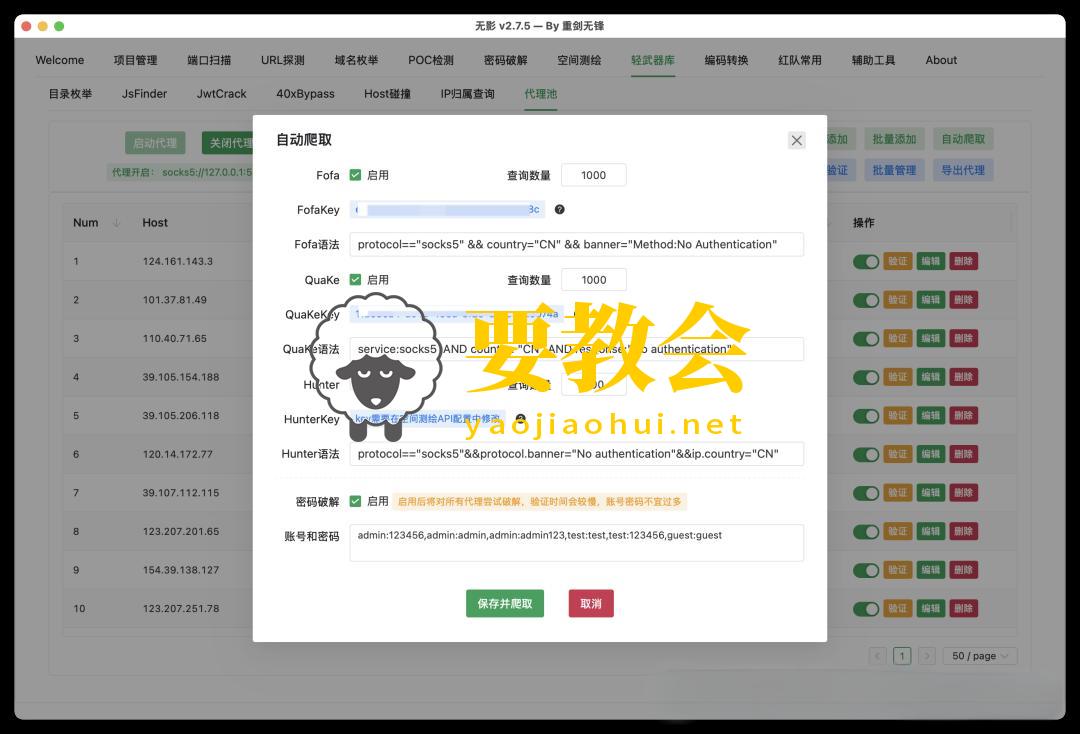This screenshot has width=1080, height=734.
Task: Click 验证 for row 123.207.251.78
Action: (x=897, y=609)
